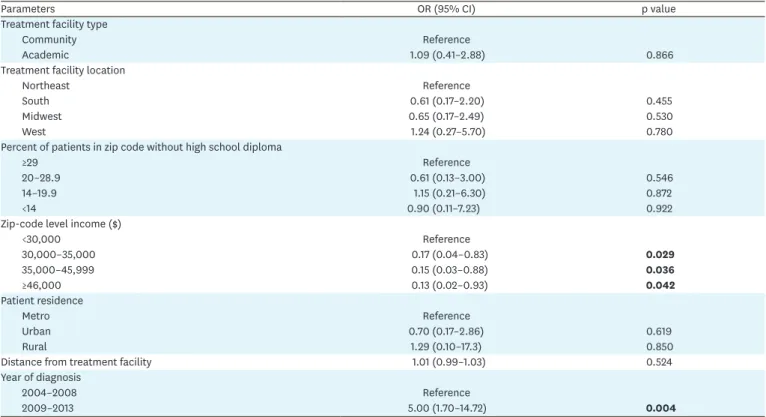Viewport: 766px width, 417px height.
Task: Click the '30,000–35,000' row label
Action: (59, 254)
